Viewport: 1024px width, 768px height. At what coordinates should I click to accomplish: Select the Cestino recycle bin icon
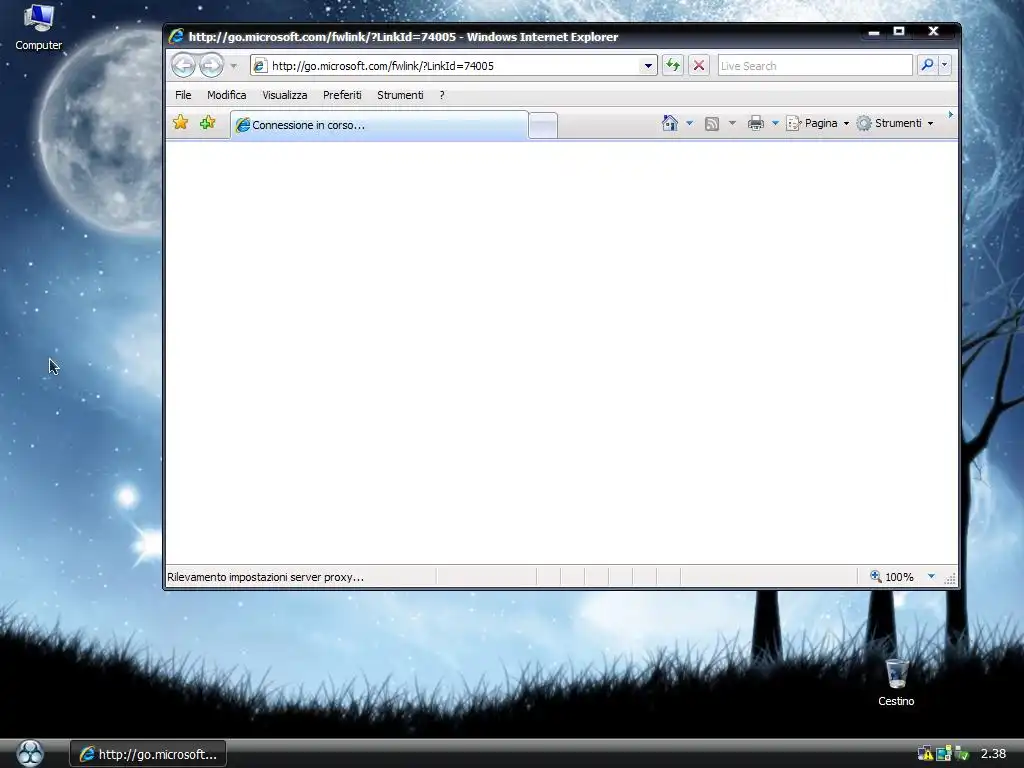coord(896,682)
